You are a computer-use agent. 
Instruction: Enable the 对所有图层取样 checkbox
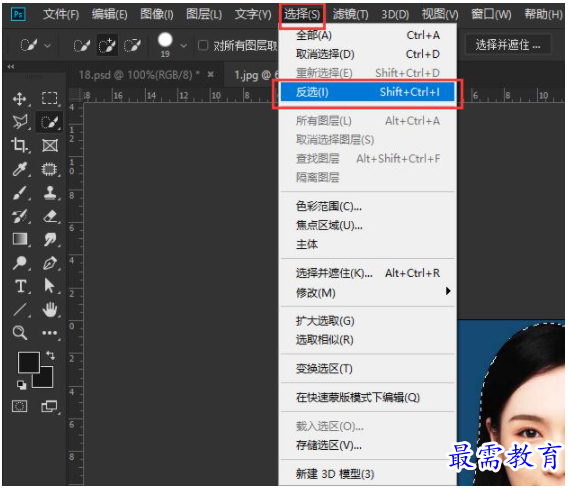(x=202, y=46)
